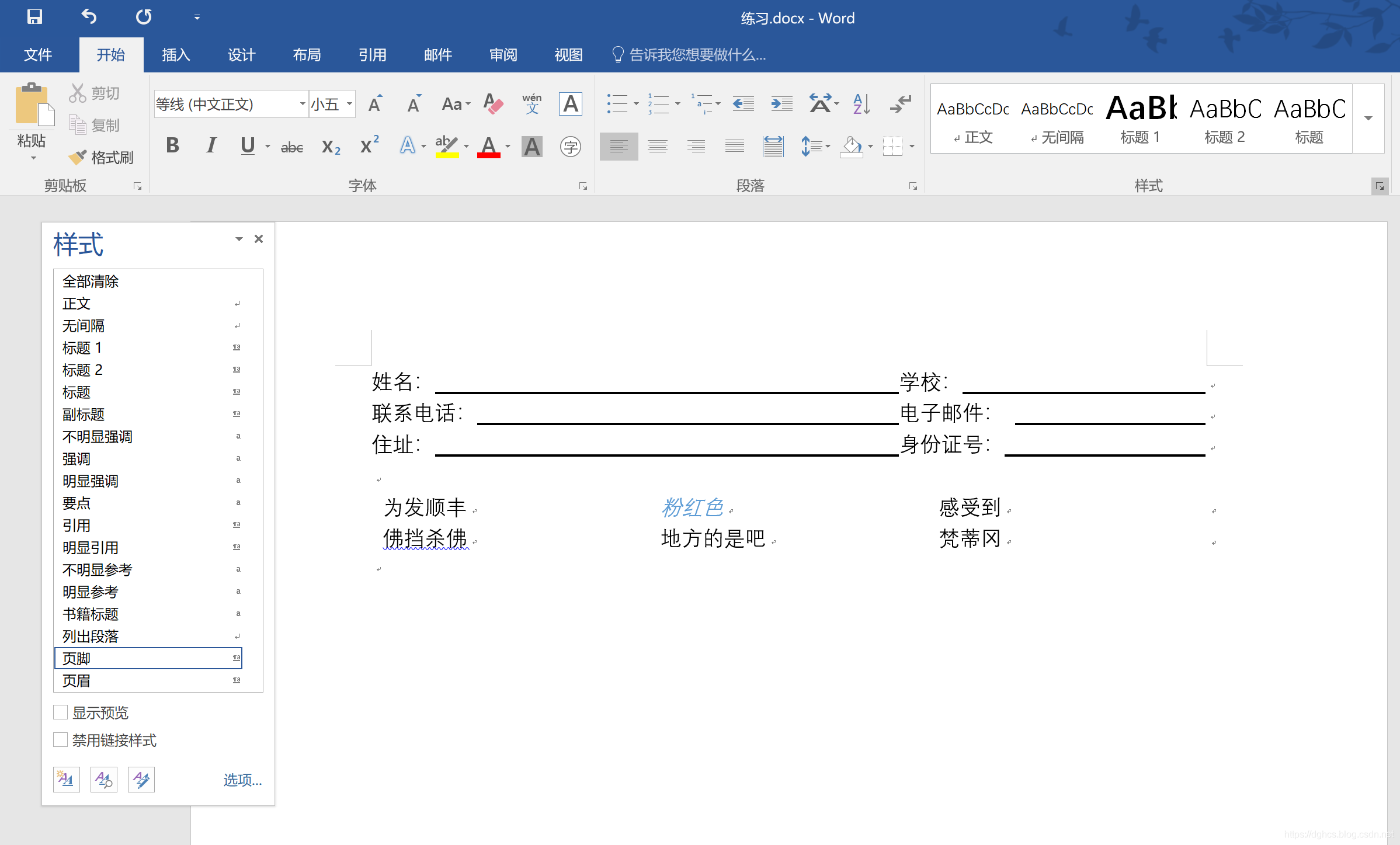Click the Format Painter brush icon

pyautogui.click(x=78, y=158)
